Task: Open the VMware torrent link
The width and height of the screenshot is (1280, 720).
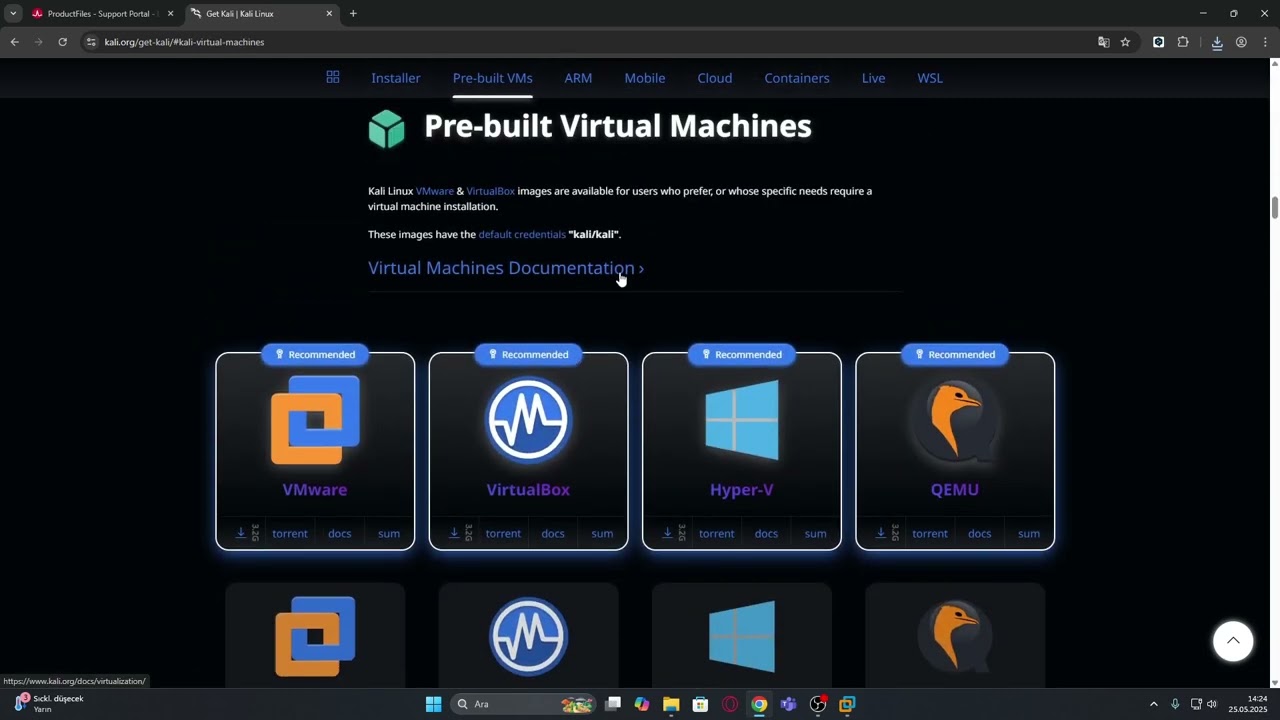Action: [x=290, y=533]
